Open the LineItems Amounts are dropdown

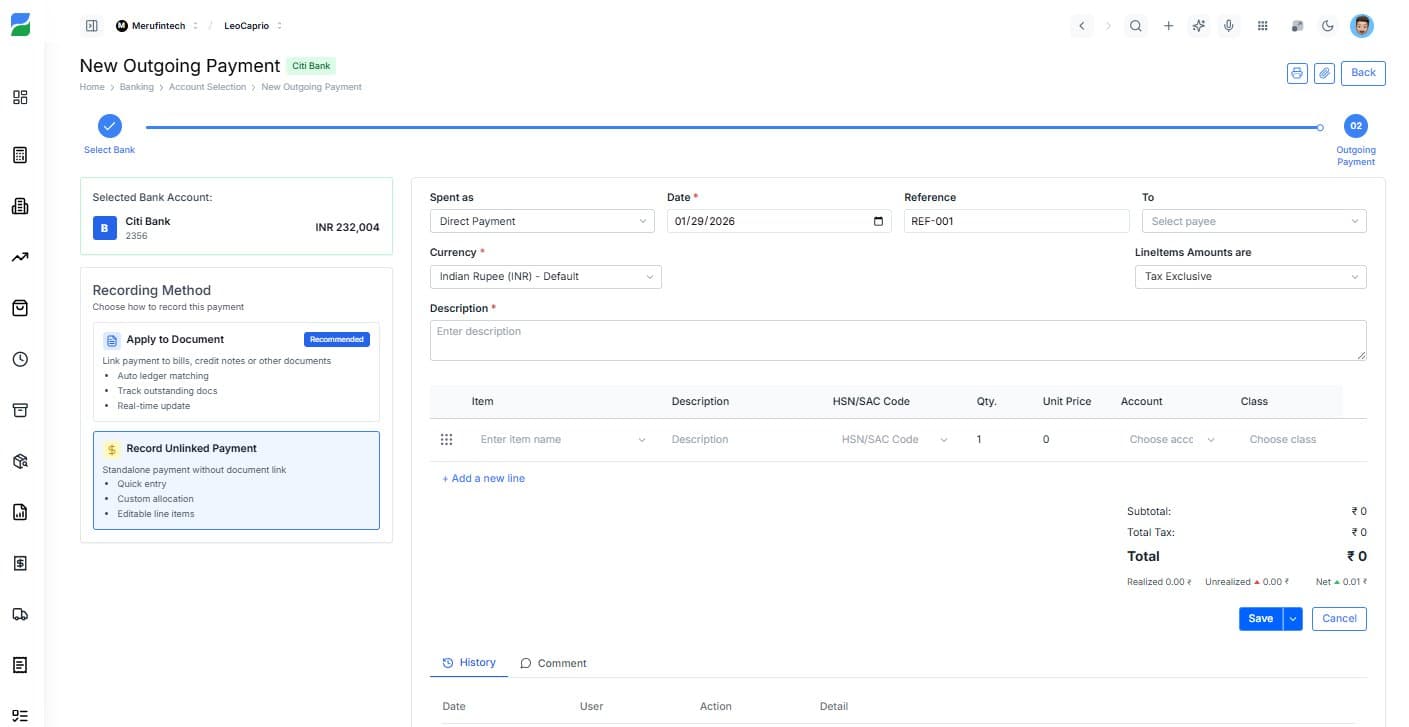click(1250, 276)
